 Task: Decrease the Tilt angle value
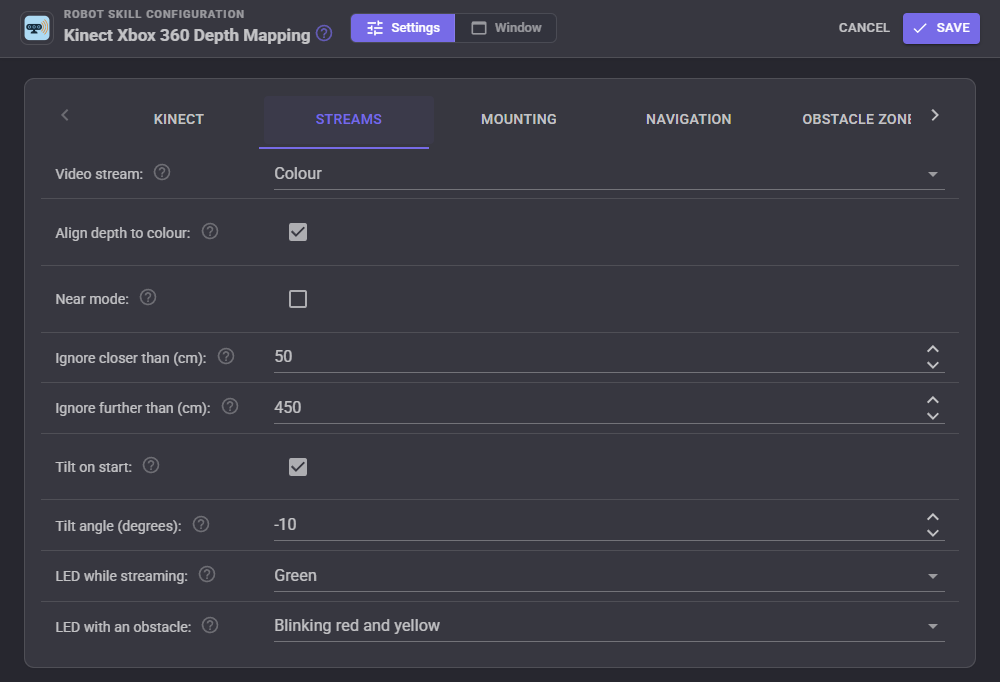pyautogui.click(x=932, y=533)
